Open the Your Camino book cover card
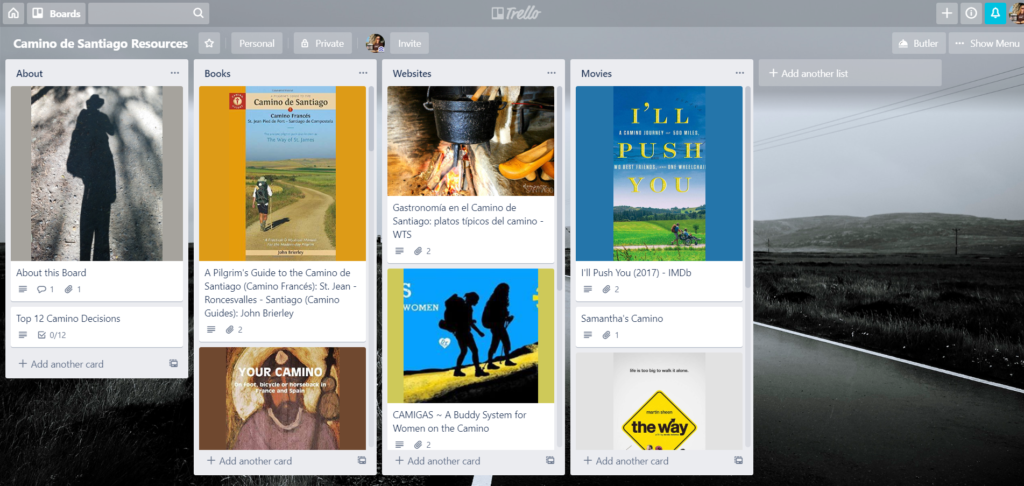The image size is (1024, 486). pos(282,398)
